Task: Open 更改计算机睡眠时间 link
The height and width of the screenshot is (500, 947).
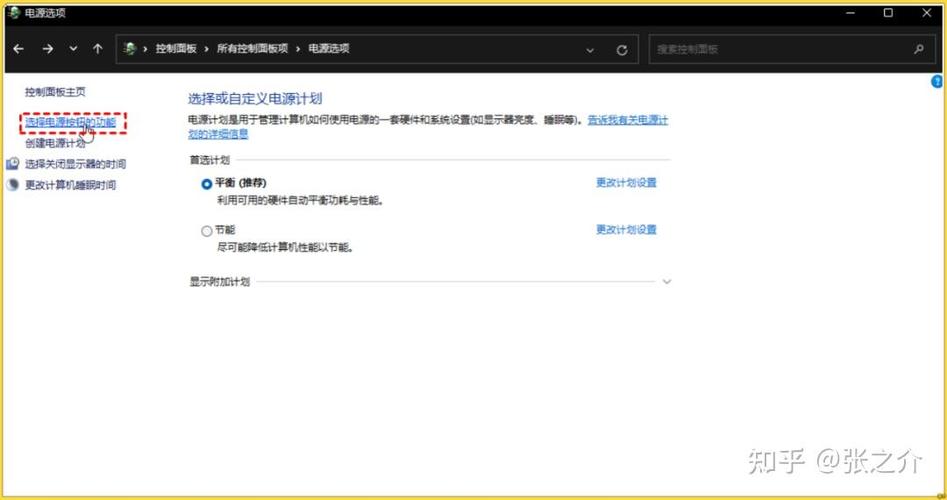Action: click(x=71, y=185)
